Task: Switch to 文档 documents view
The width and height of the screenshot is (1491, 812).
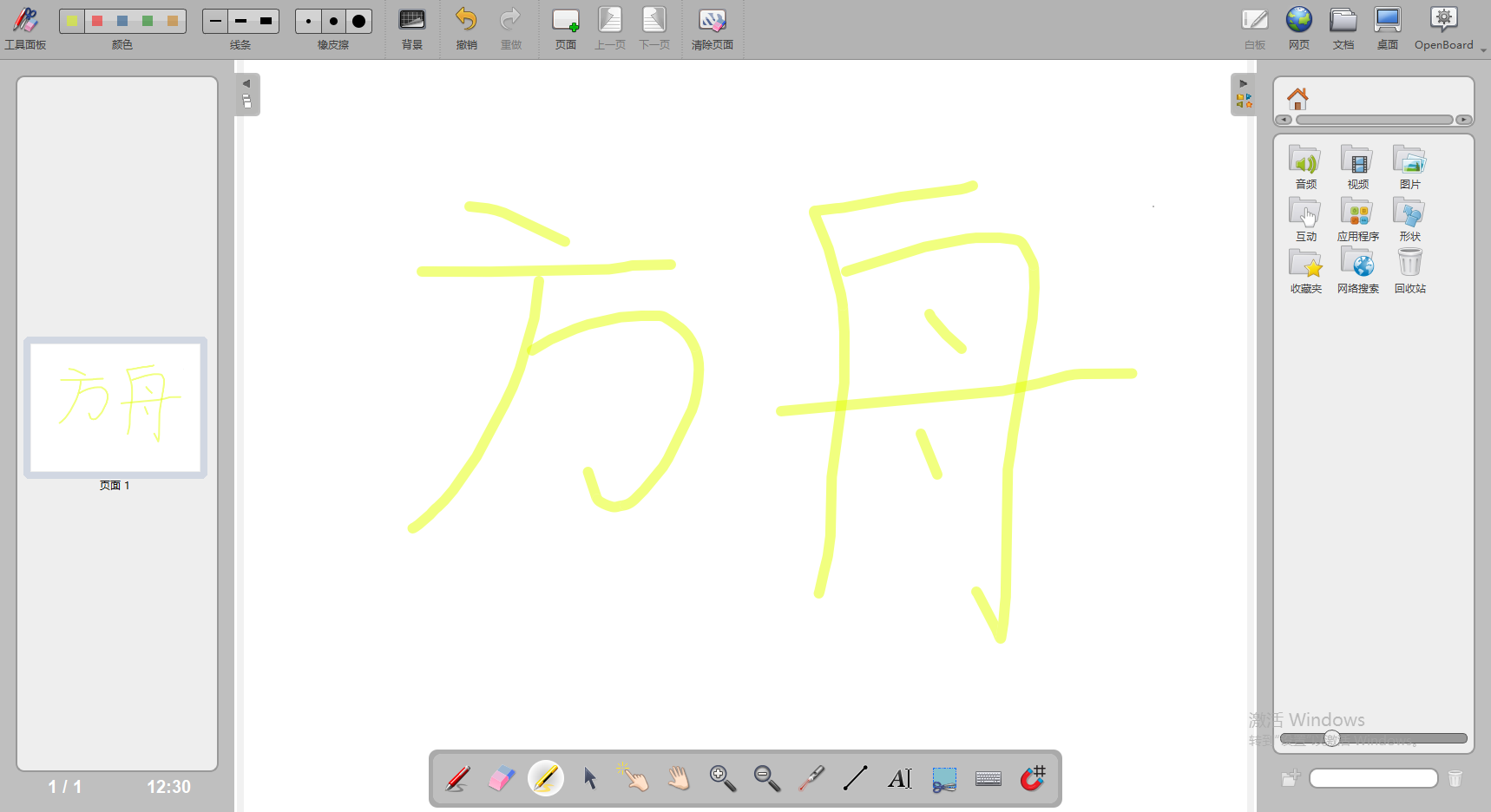Action: (1343, 24)
